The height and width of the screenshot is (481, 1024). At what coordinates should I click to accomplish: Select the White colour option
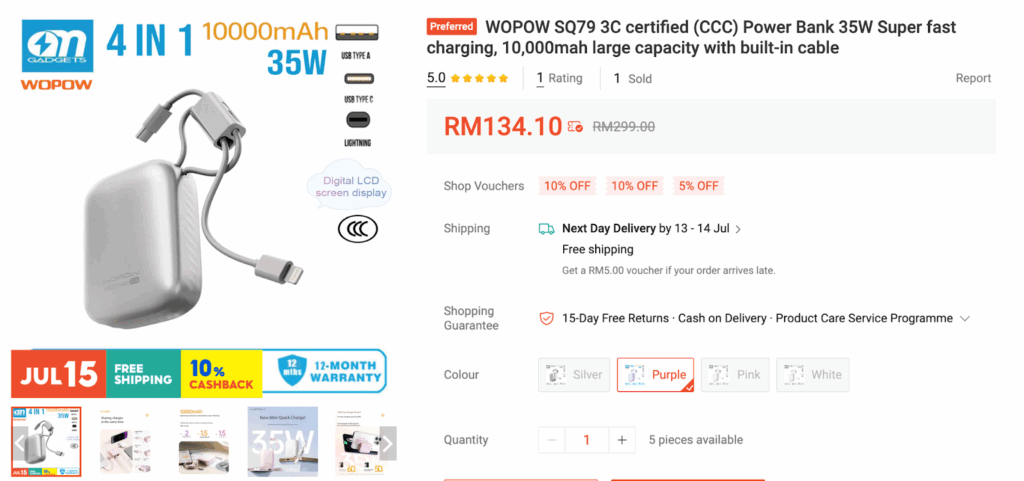tap(812, 375)
